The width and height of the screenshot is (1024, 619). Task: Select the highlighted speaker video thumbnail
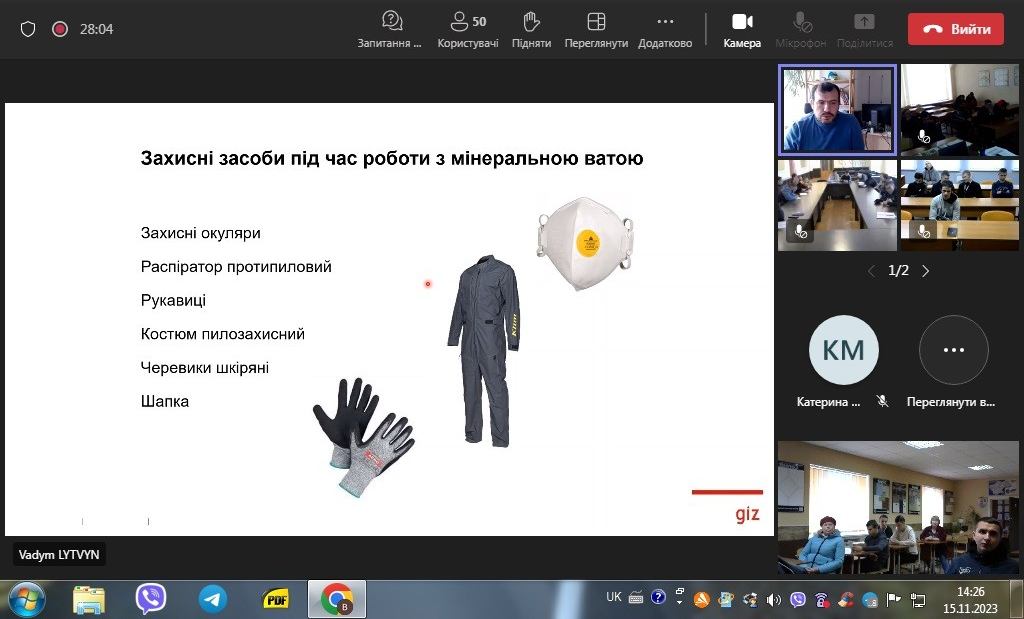point(837,110)
